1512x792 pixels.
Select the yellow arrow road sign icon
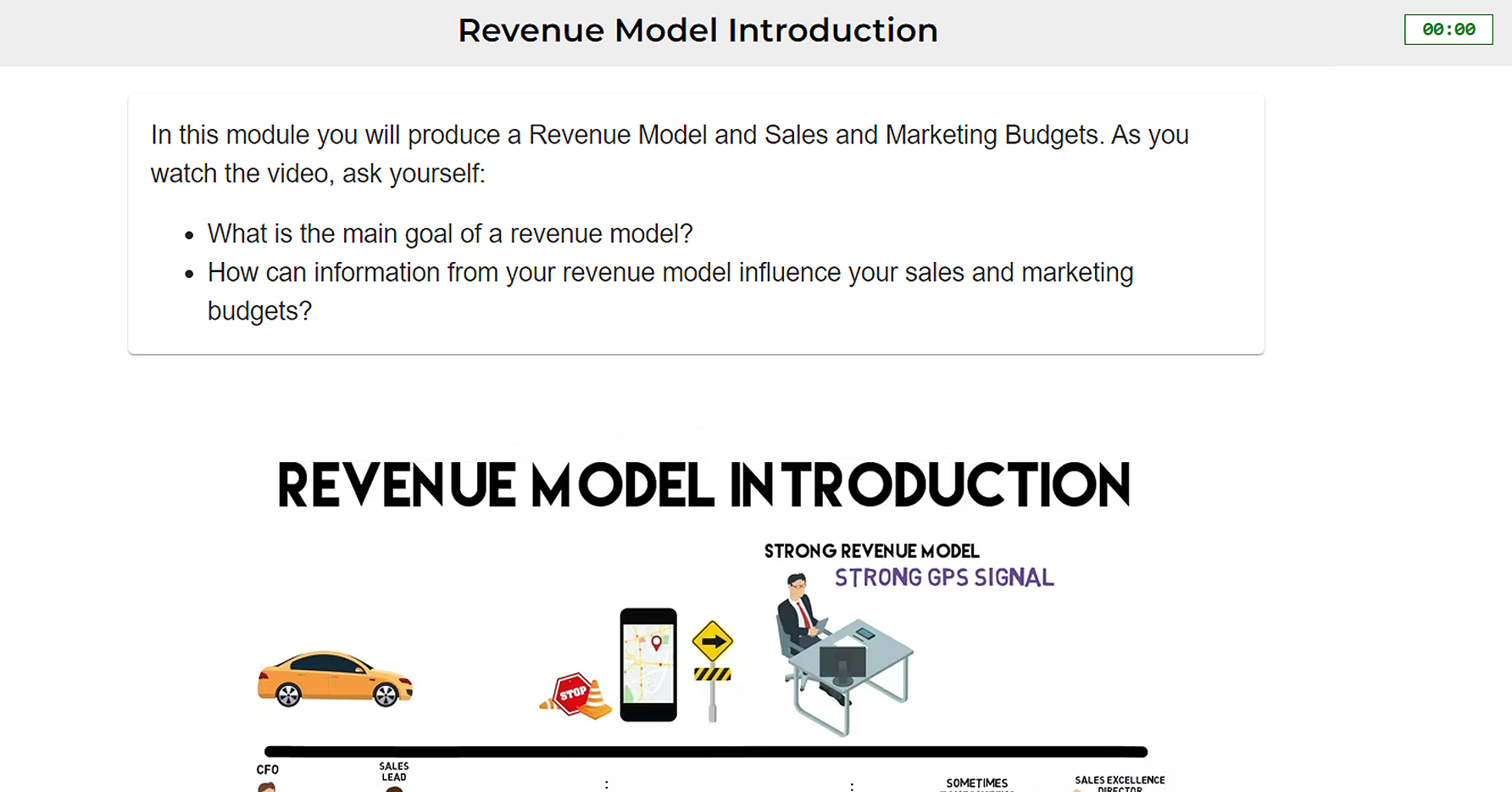[713, 642]
